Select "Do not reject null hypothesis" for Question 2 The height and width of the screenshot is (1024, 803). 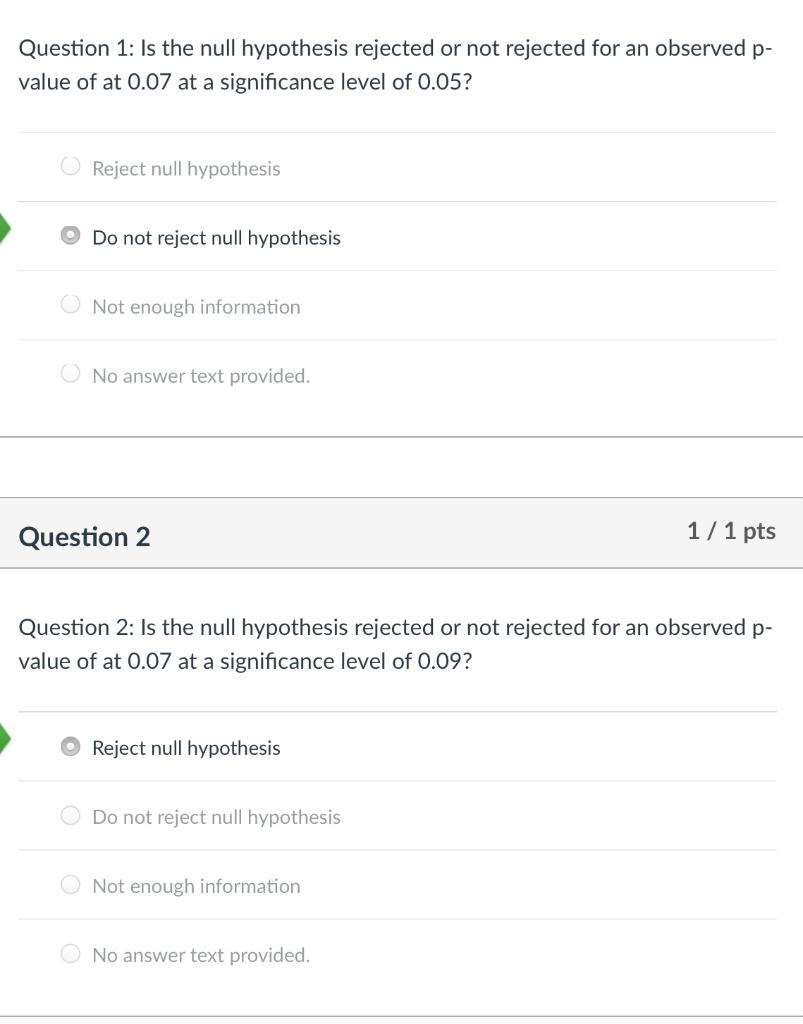(216, 816)
